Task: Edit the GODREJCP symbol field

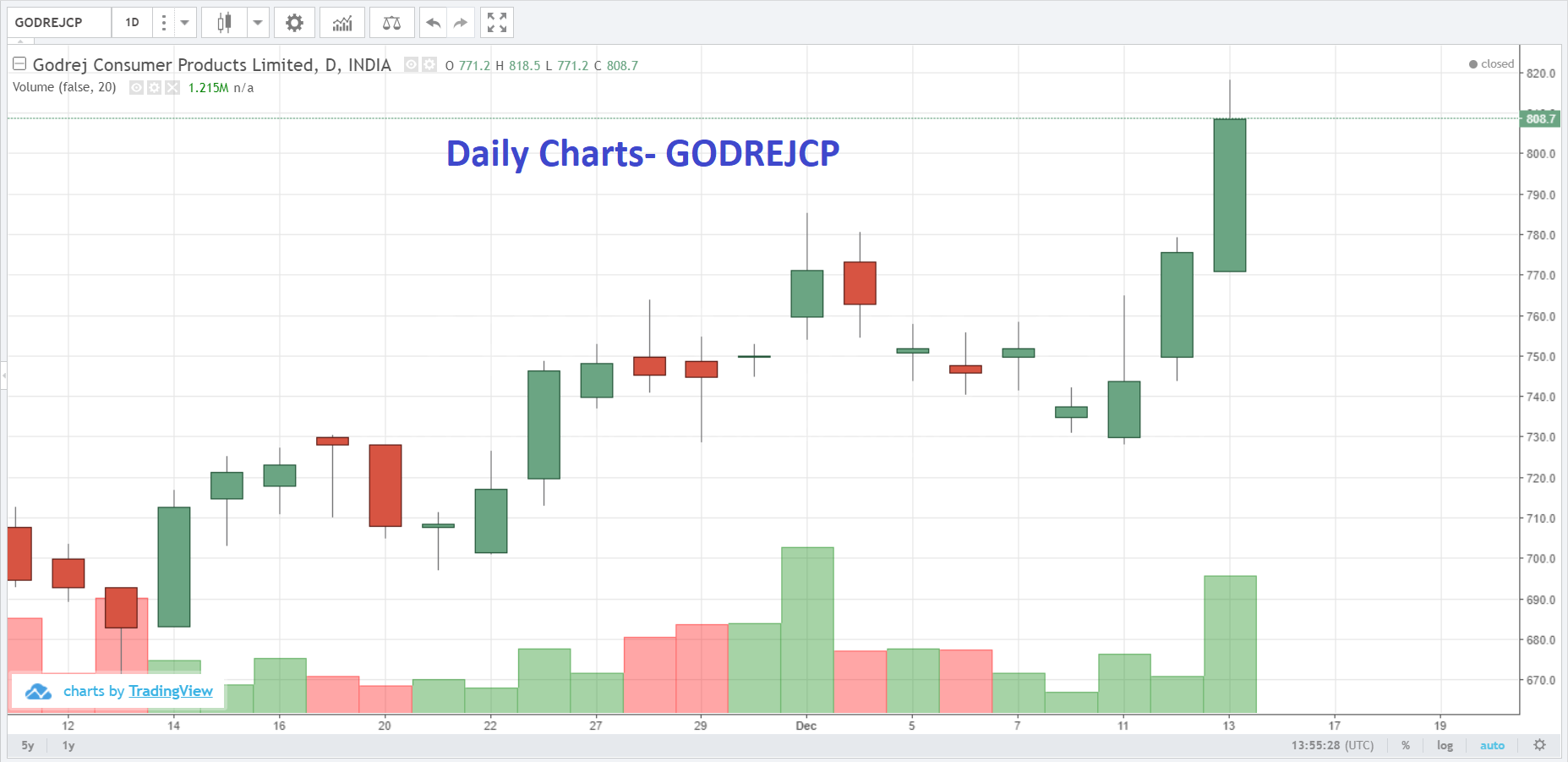Action: (x=59, y=23)
